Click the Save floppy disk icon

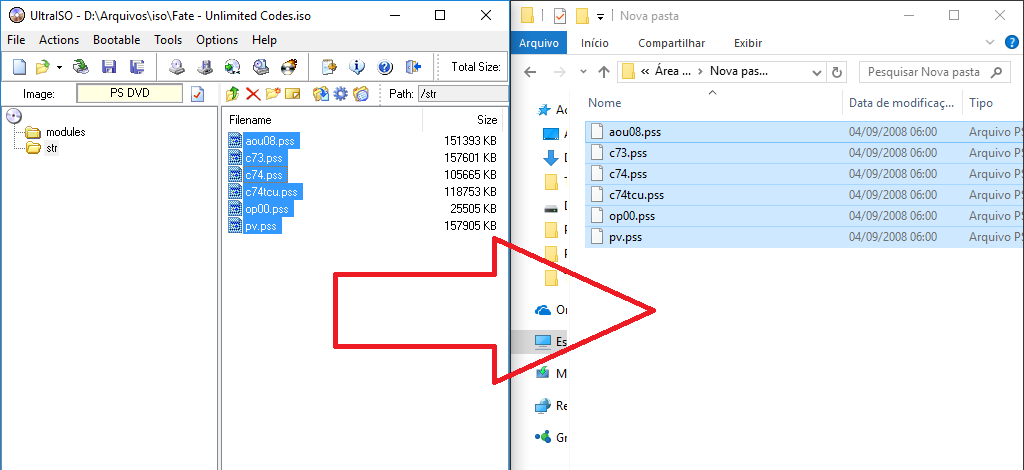click(109, 67)
